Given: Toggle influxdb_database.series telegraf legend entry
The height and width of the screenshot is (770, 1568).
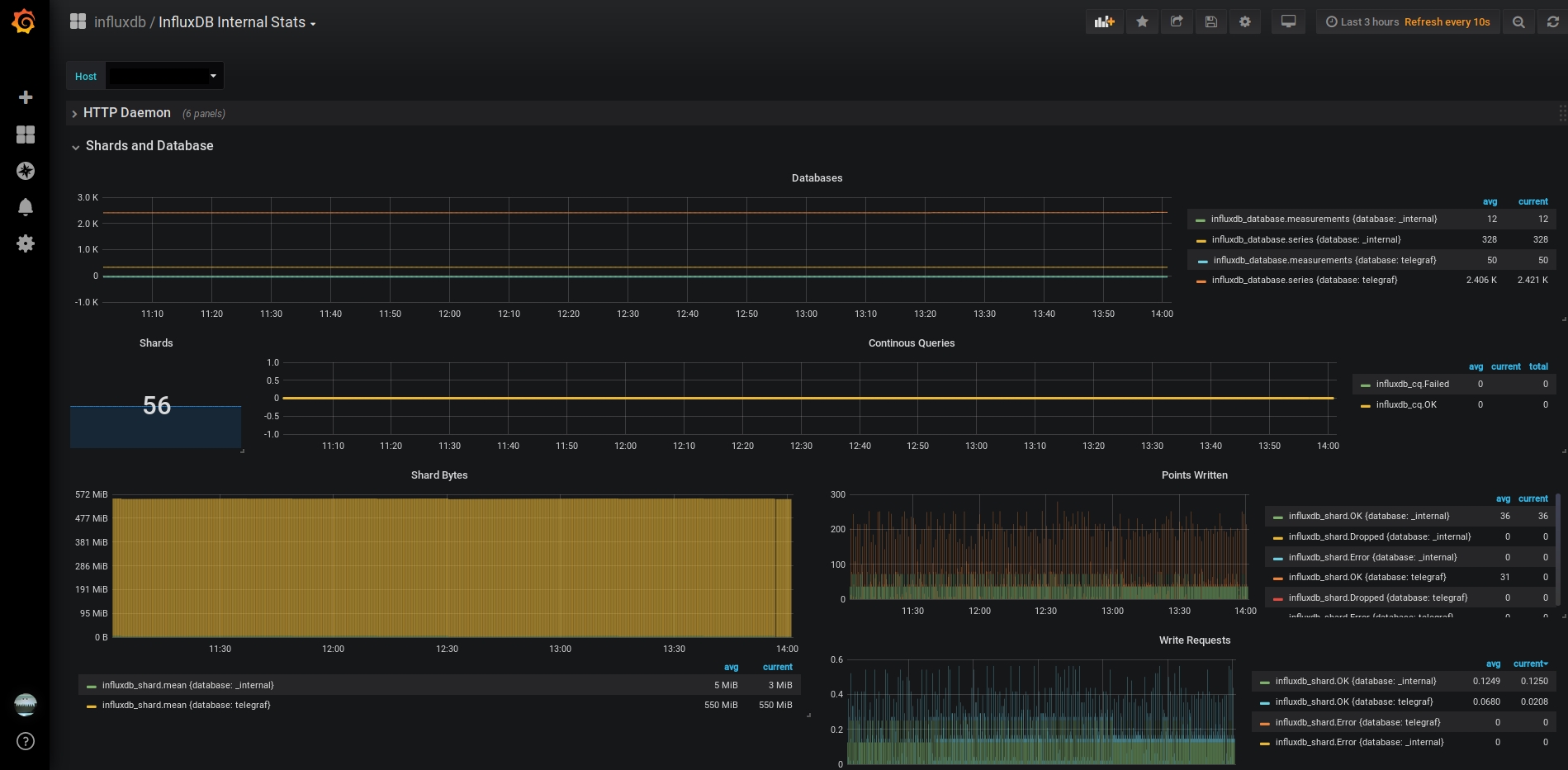Looking at the screenshot, I should [1304, 281].
